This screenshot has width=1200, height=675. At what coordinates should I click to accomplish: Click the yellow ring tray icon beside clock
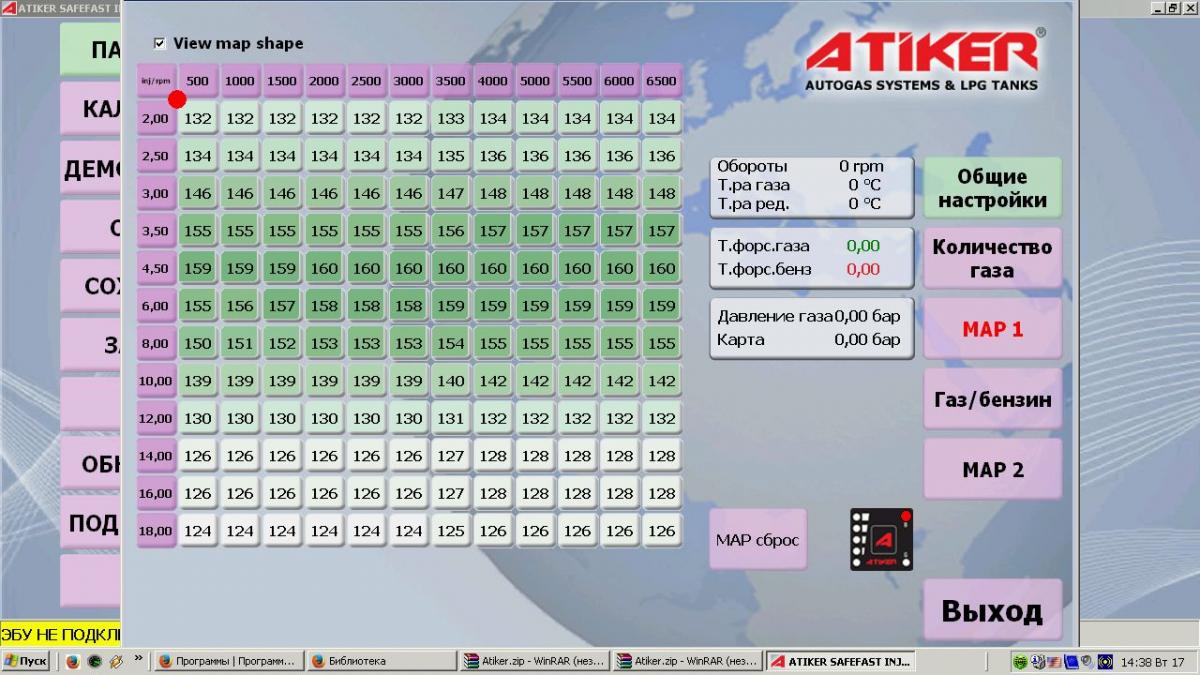[x=1105, y=661]
